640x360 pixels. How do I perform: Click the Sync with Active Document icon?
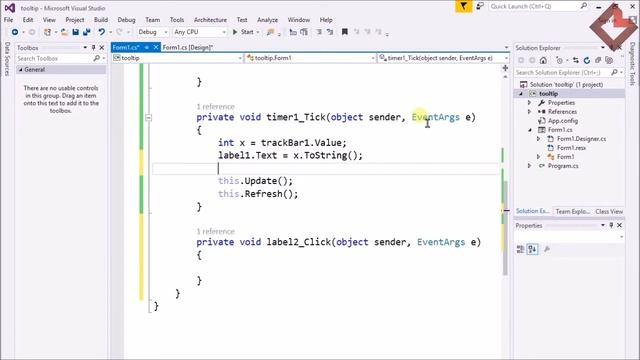(576, 60)
